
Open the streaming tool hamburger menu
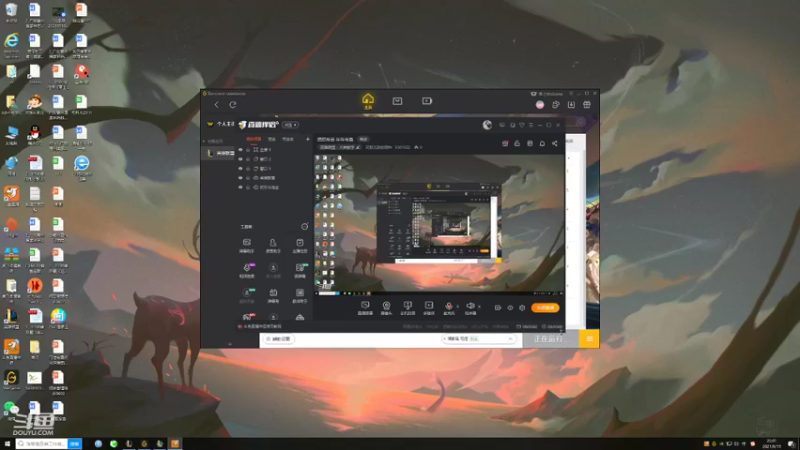click(x=531, y=125)
